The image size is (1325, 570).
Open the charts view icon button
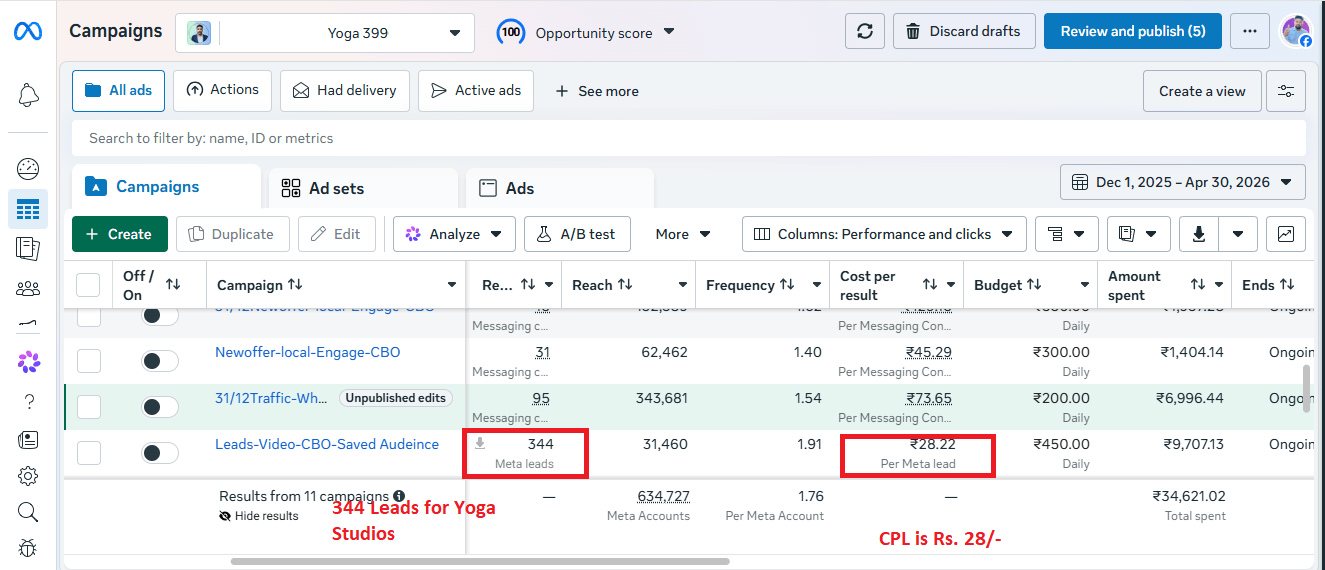pyautogui.click(x=1286, y=234)
